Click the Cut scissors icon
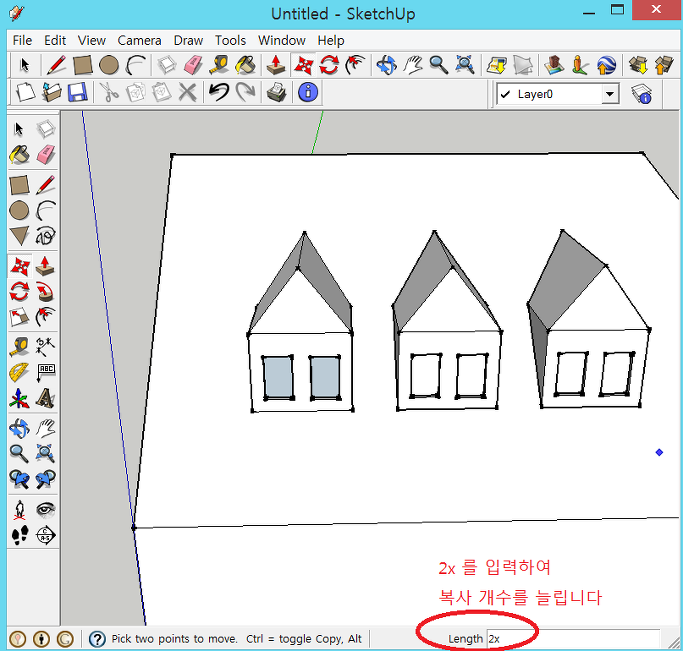Image resolution: width=683 pixels, height=651 pixels. (109, 92)
